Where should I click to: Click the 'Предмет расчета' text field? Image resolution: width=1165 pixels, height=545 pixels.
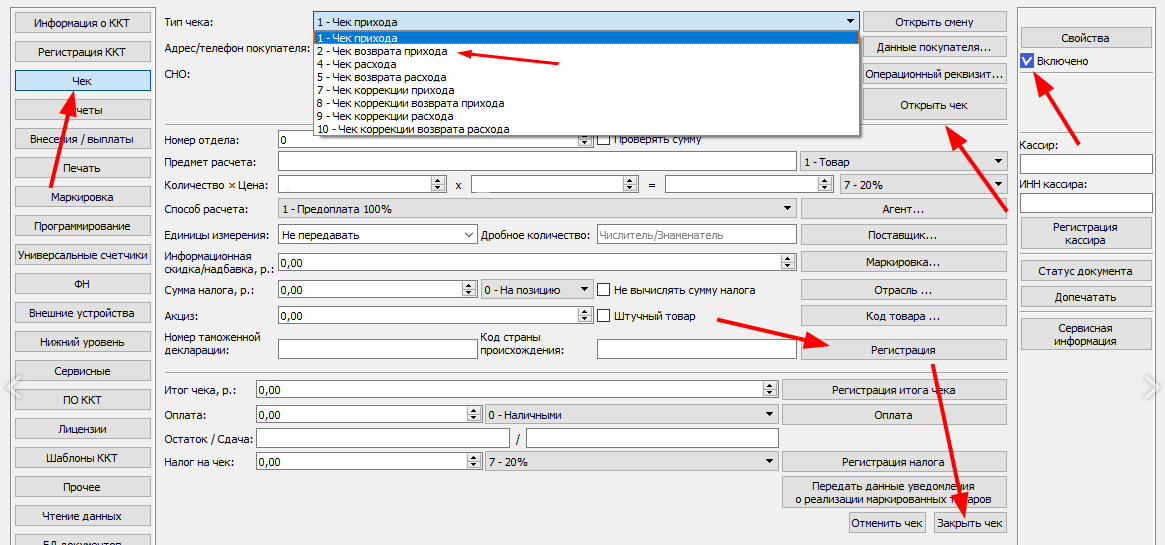point(537,162)
